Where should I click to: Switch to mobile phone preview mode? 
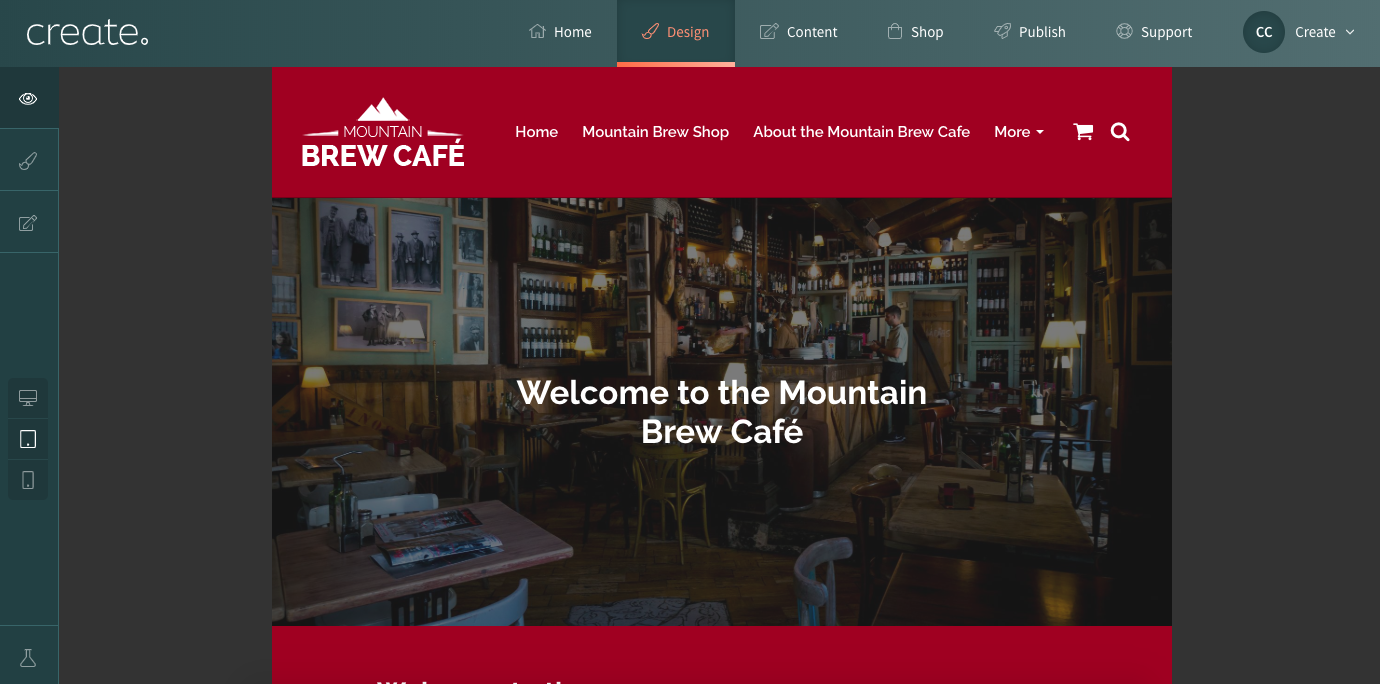pos(28,480)
